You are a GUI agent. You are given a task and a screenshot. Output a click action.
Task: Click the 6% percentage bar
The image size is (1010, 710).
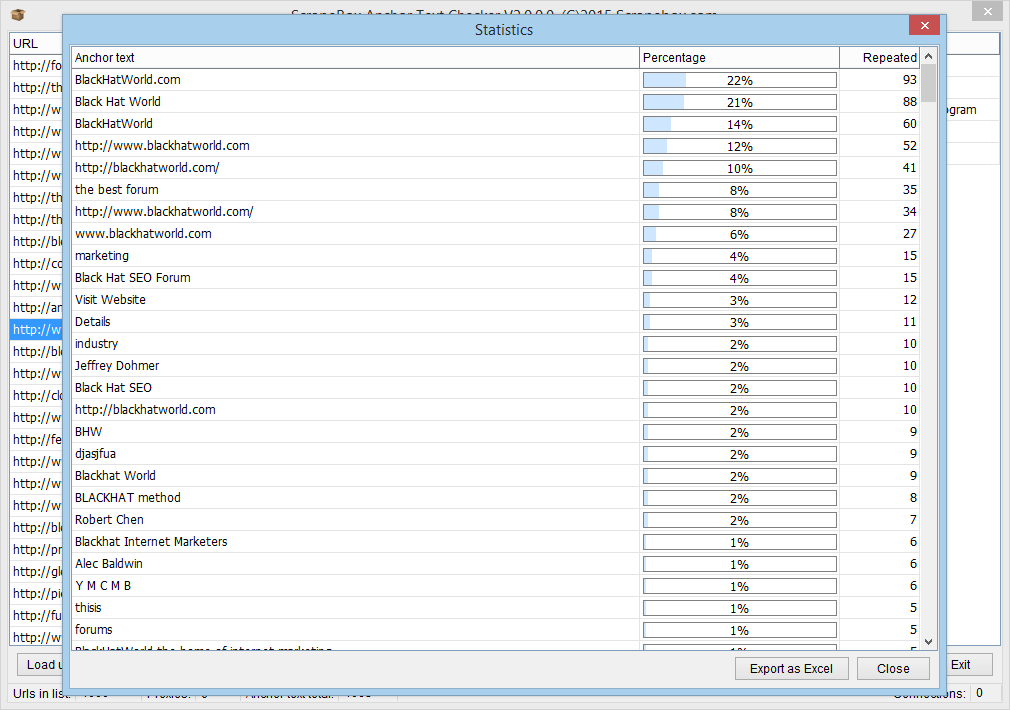pos(739,235)
